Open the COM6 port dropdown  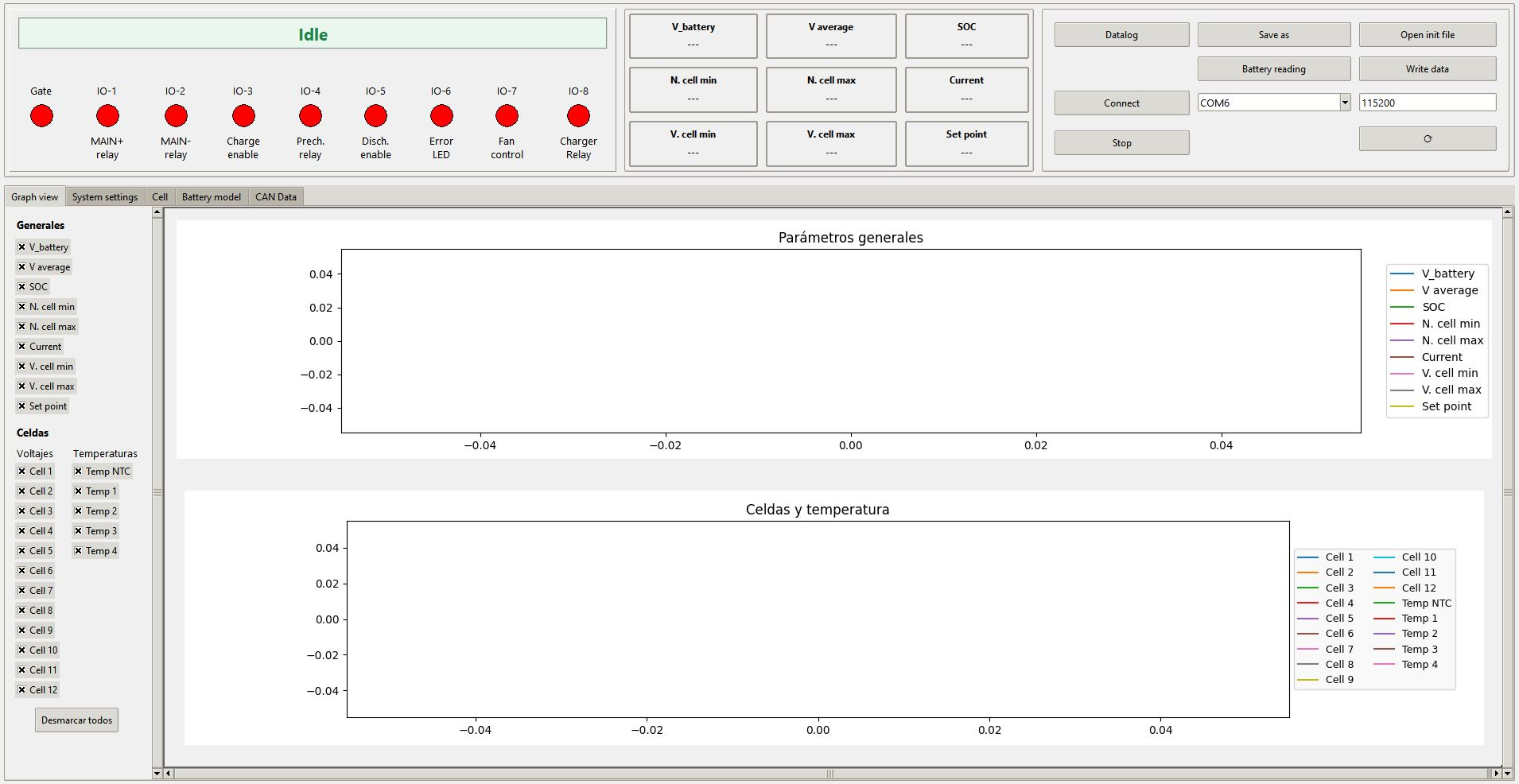(1343, 103)
